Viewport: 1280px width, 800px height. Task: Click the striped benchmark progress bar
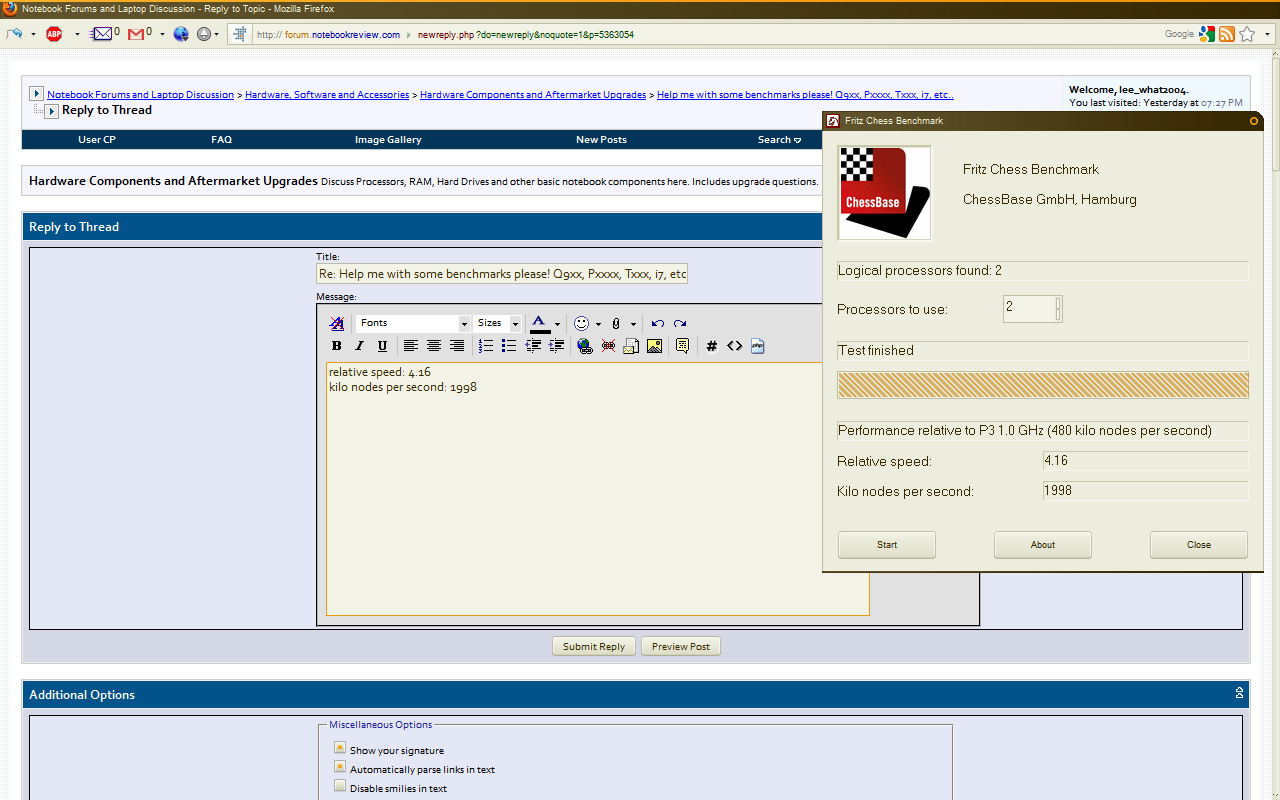point(1043,385)
